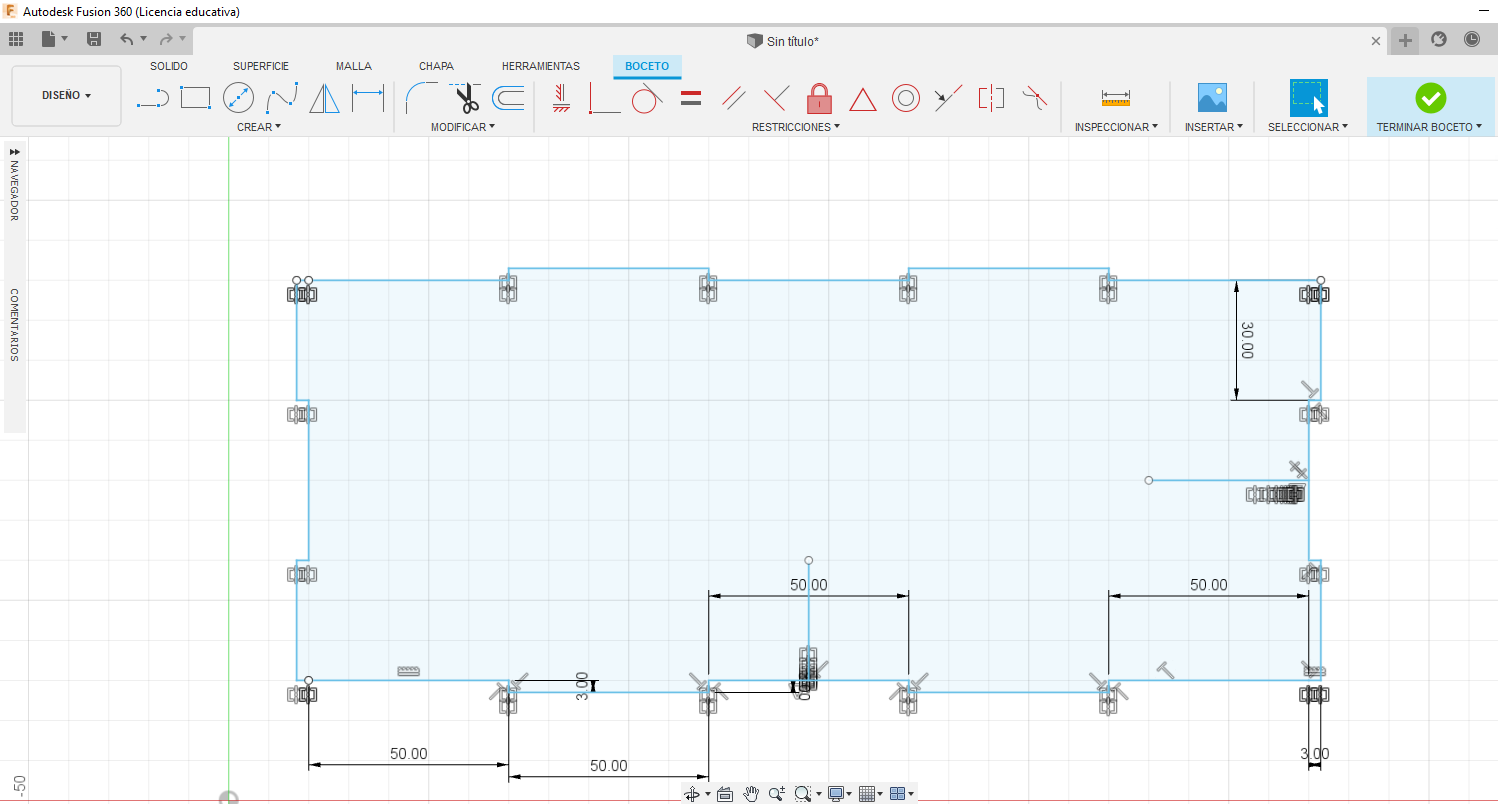Switch to the SUPERFICIE tab
The image size is (1498, 804).
pos(261,66)
